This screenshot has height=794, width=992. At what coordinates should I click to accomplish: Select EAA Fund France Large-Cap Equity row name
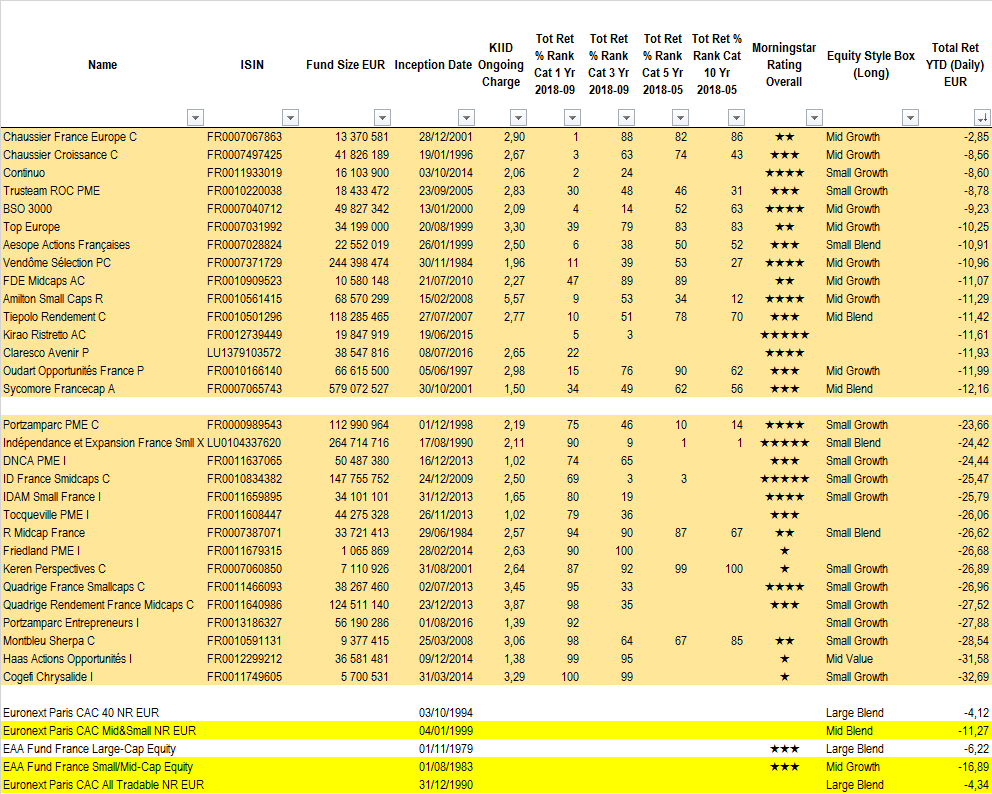tap(89, 749)
